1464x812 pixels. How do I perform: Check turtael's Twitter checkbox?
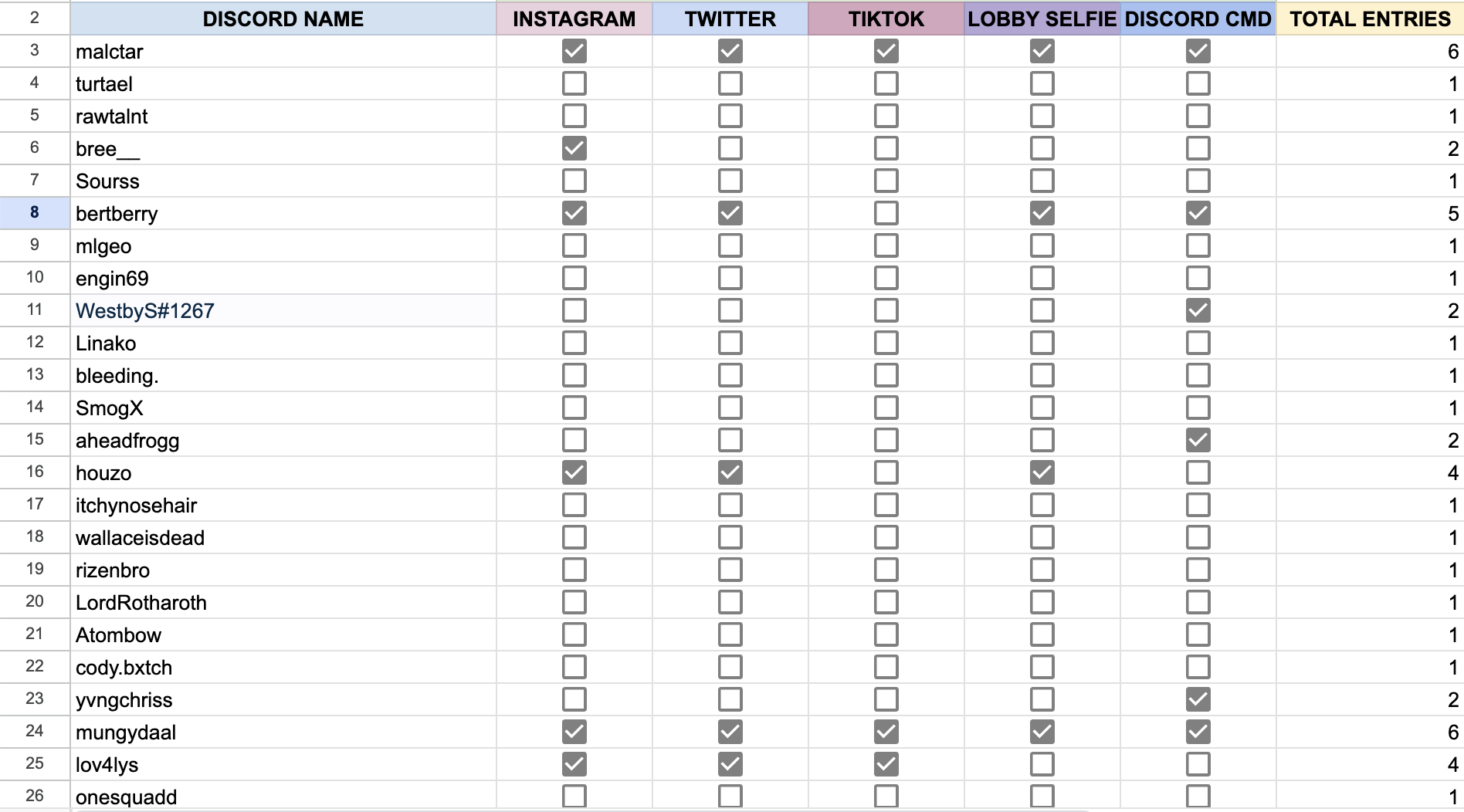tap(730, 83)
